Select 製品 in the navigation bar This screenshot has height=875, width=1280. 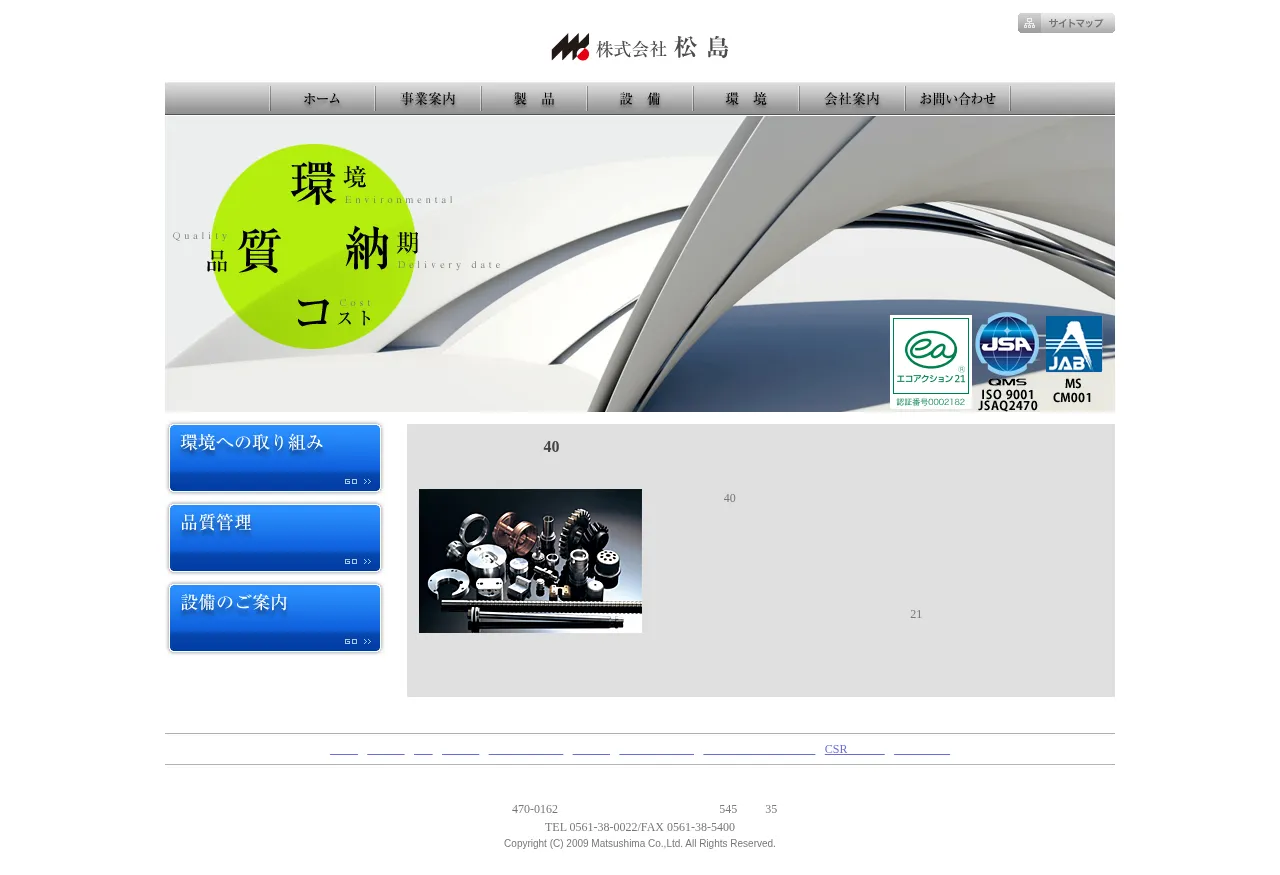[534, 99]
